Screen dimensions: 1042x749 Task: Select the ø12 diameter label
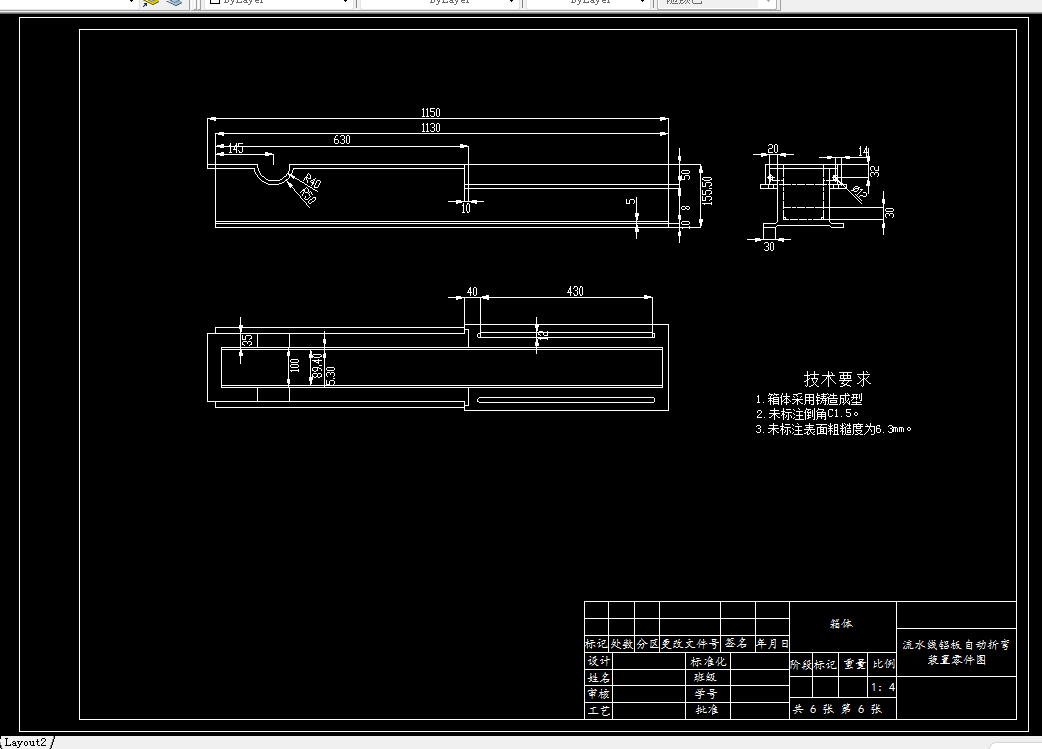[x=859, y=193]
